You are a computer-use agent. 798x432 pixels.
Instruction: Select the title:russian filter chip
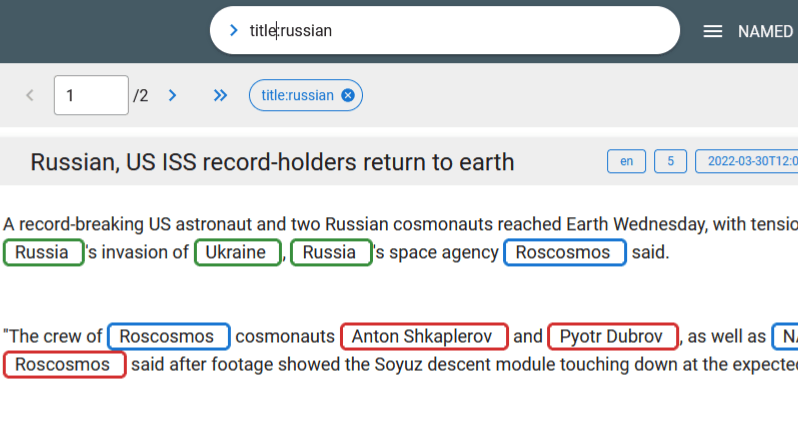tap(296, 96)
